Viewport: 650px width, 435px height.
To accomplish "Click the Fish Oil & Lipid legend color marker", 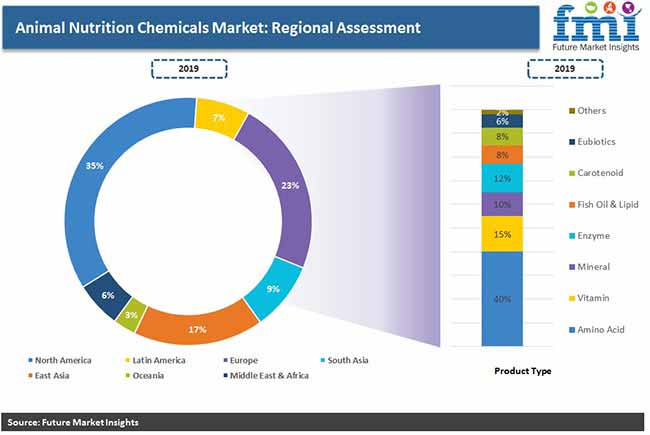I will coord(572,205).
